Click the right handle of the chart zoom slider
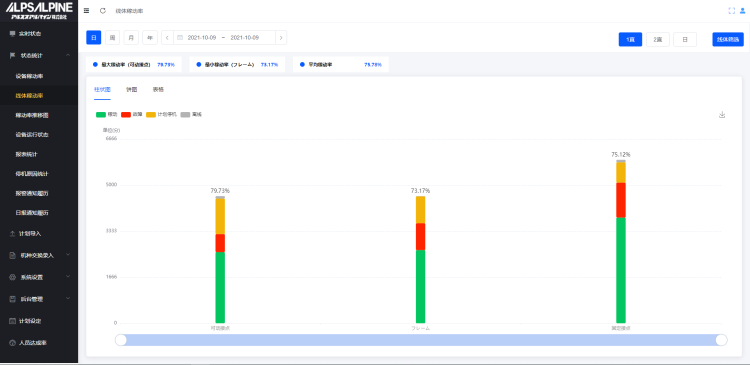This screenshot has width=750, height=365. (721, 340)
